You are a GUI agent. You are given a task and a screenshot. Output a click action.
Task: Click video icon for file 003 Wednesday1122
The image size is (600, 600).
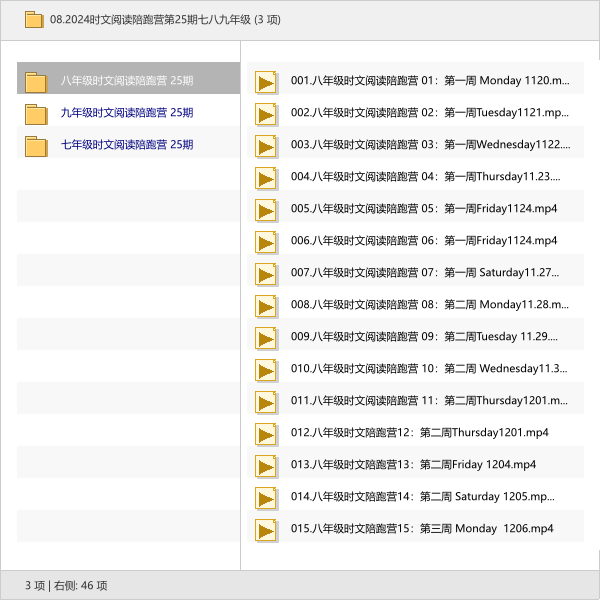(x=265, y=145)
